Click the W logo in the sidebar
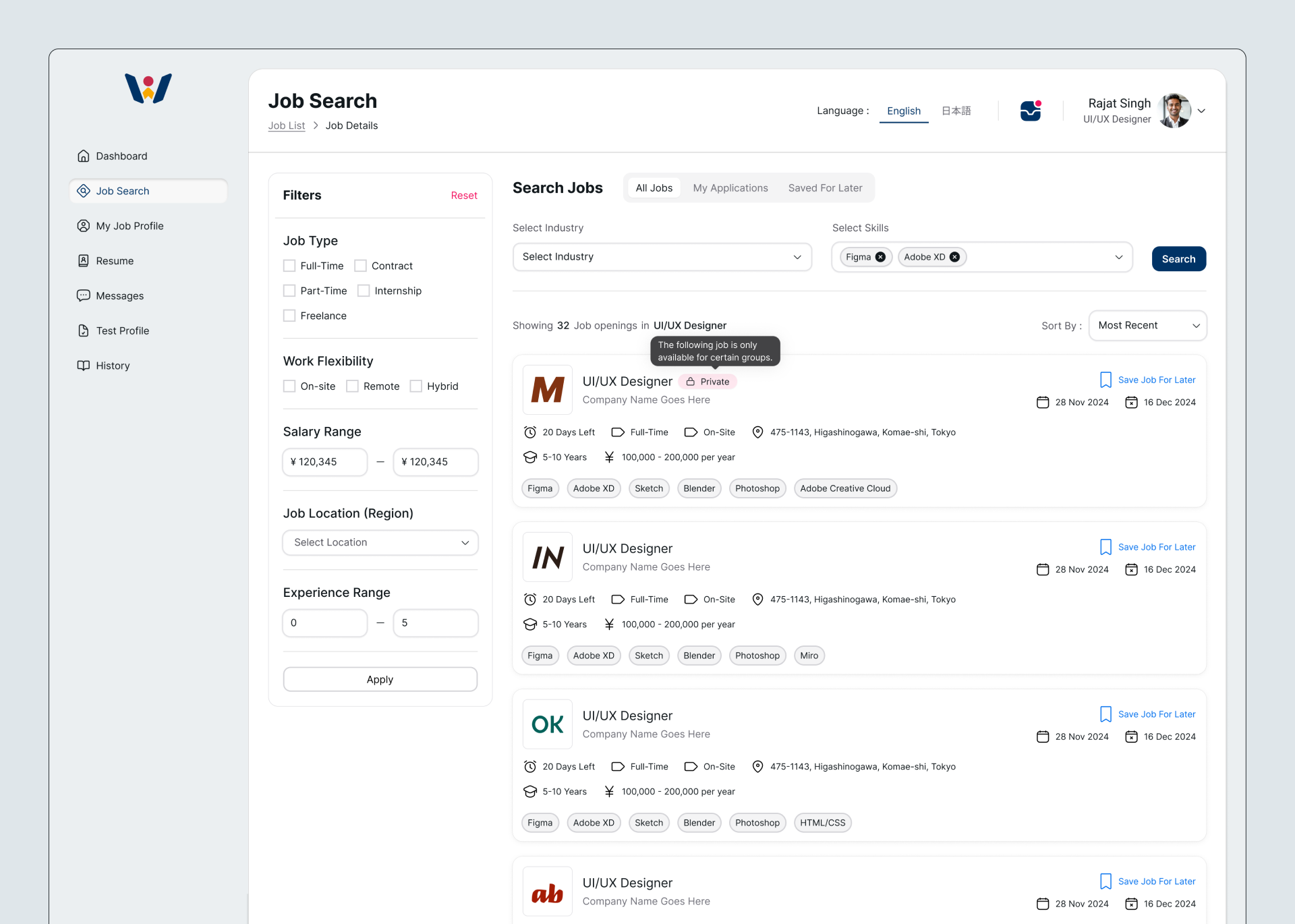Screen dimensions: 1295x924 tap(148, 88)
